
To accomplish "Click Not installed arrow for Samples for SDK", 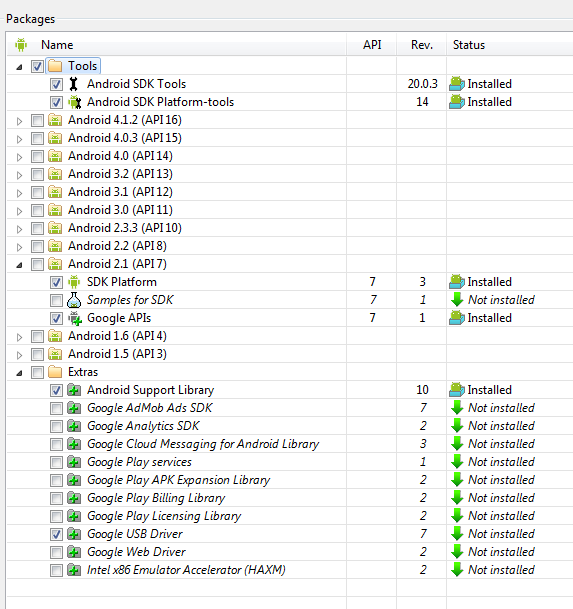I will coord(457,300).
